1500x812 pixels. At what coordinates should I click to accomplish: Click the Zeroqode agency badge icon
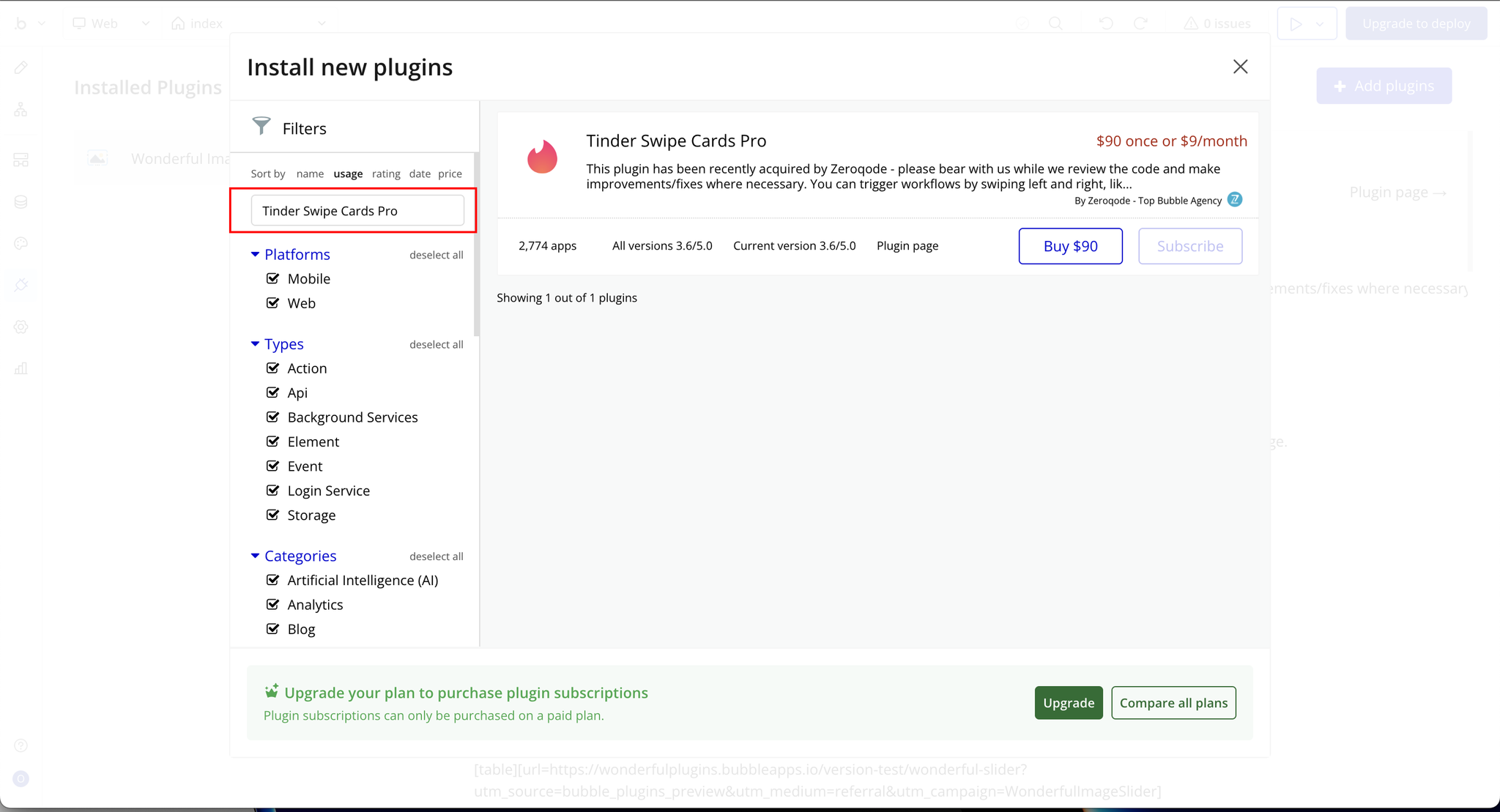[x=1235, y=200]
